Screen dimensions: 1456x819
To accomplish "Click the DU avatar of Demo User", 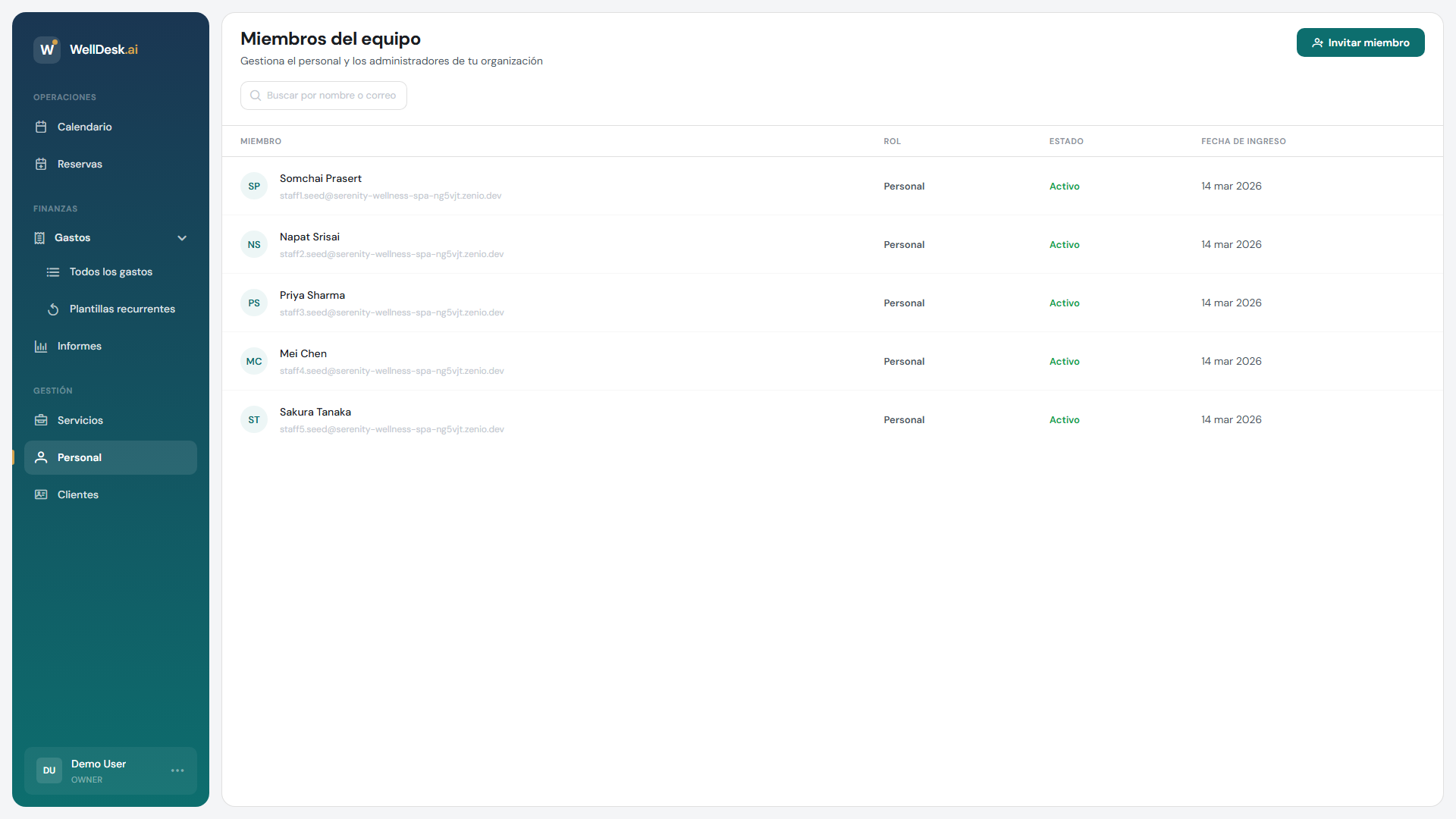I will (49, 770).
